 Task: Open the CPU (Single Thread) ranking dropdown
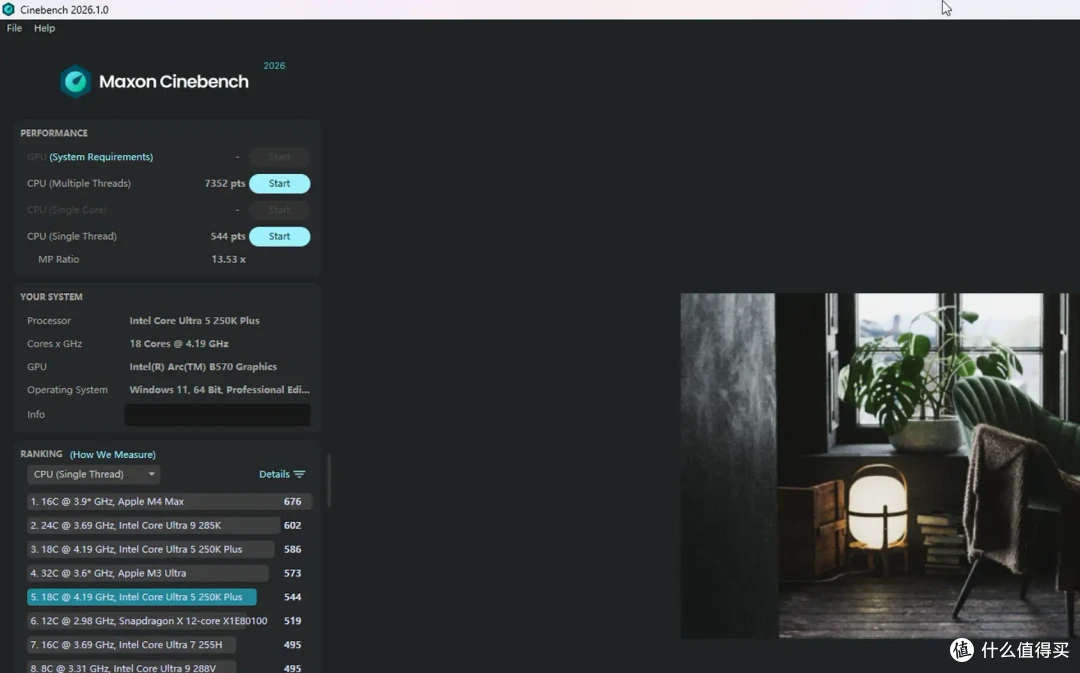tap(94, 474)
